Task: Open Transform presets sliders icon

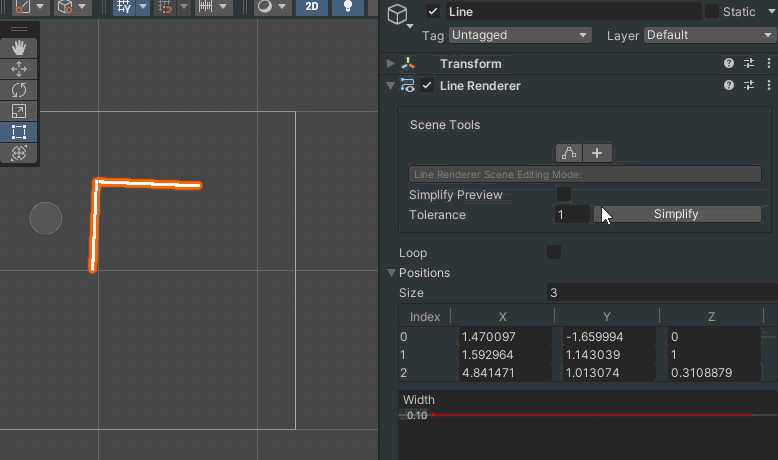Action: (x=749, y=63)
